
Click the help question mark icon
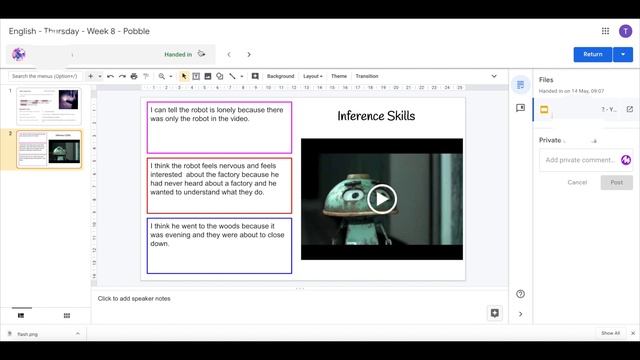click(520, 294)
